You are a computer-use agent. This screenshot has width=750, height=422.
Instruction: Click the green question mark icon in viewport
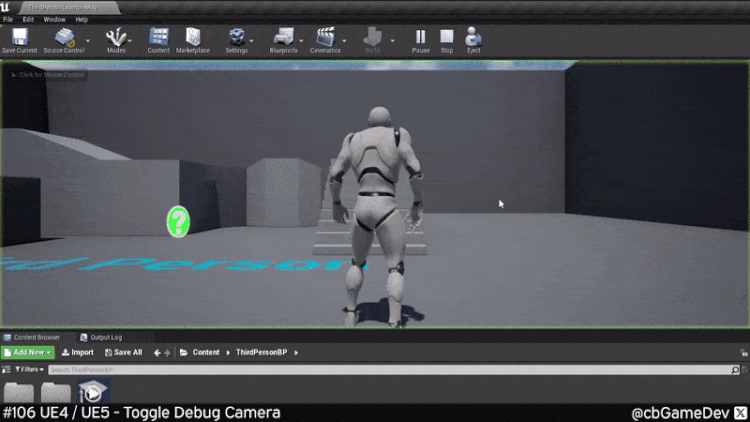pyautogui.click(x=178, y=222)
